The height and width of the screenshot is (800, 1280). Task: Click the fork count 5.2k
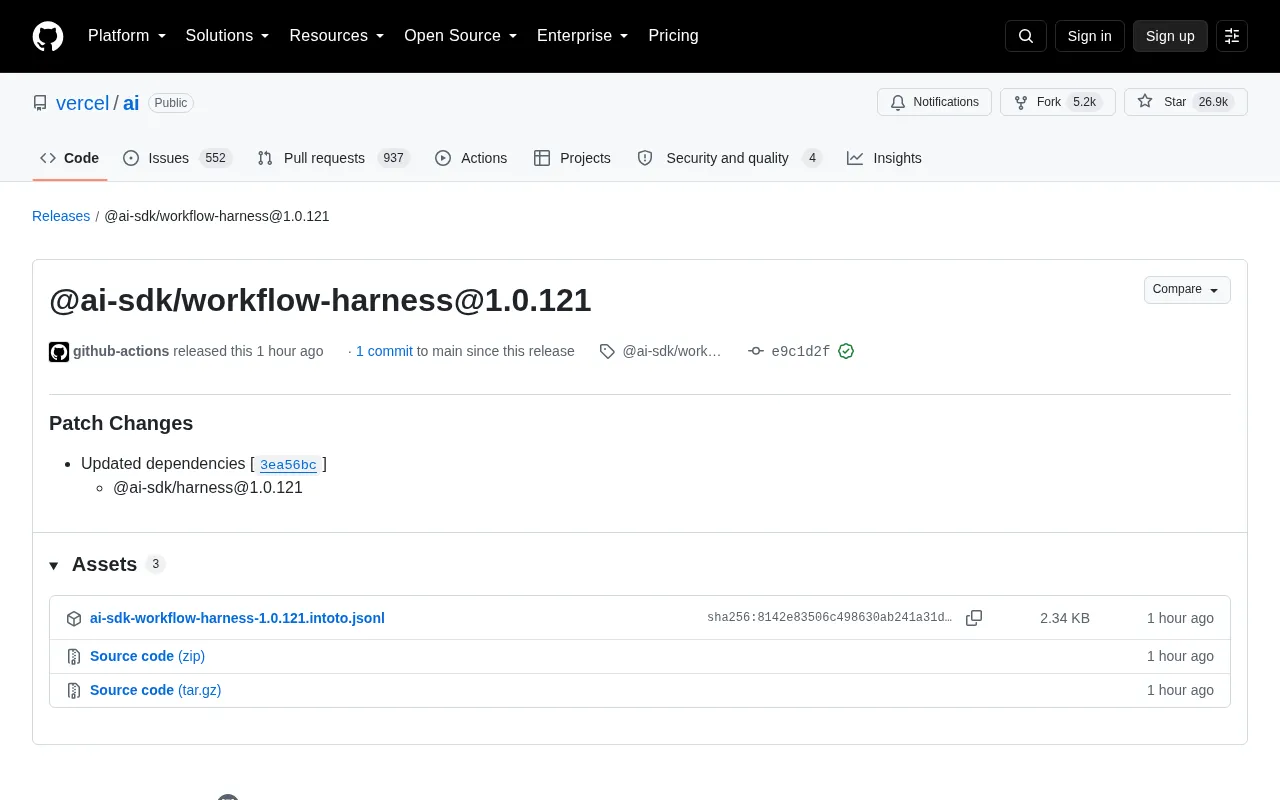1084,102
